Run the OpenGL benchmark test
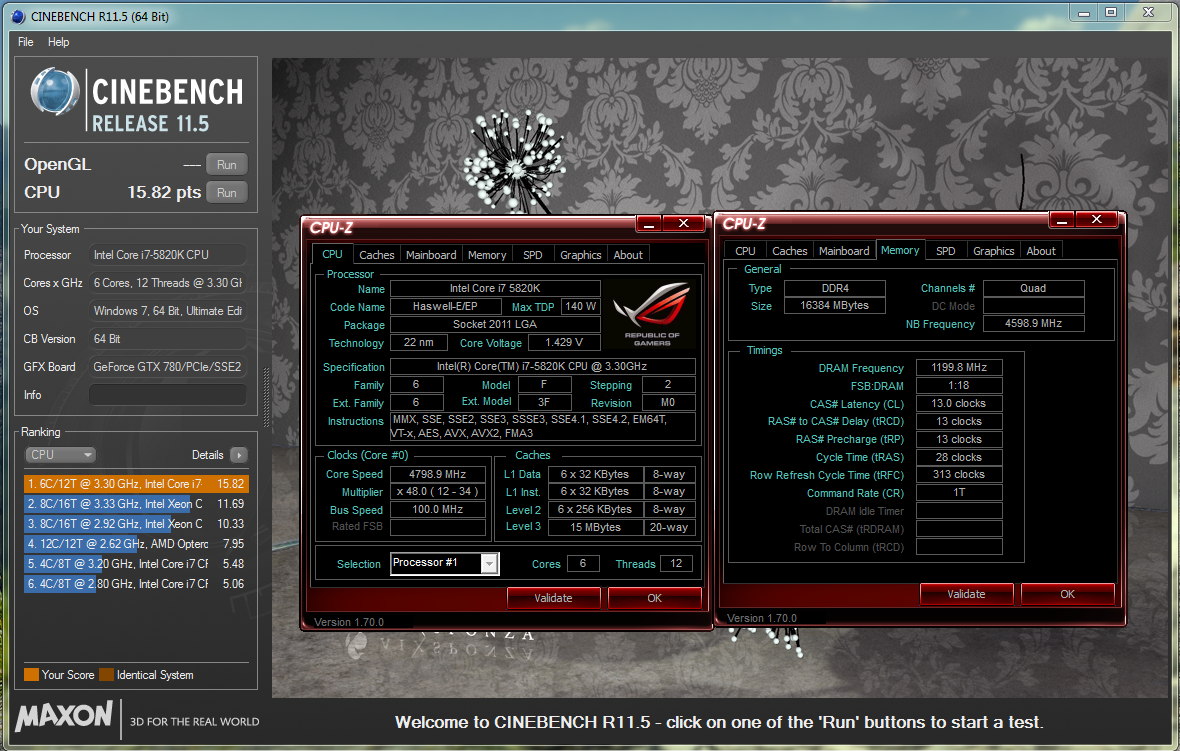 (x=227, y=164)
